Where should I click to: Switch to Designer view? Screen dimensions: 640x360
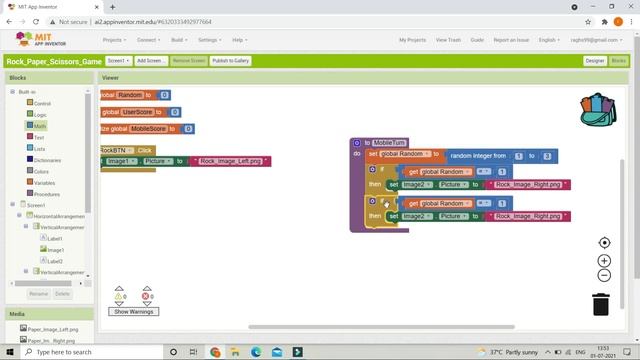pyautogui.click(x=595, y=61)
